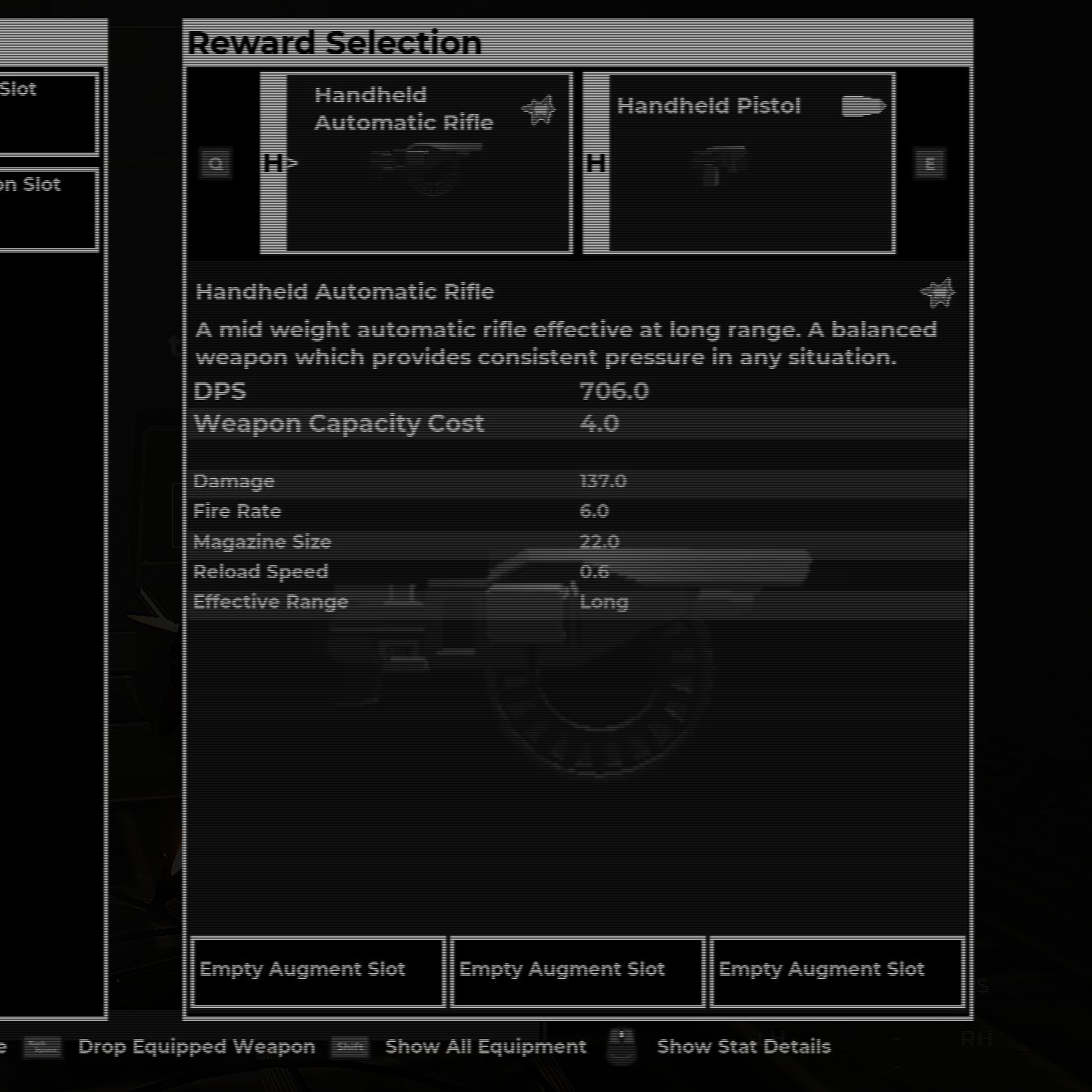
Task: Click the Magazine Size value 22.0
Action: [599, 542]
